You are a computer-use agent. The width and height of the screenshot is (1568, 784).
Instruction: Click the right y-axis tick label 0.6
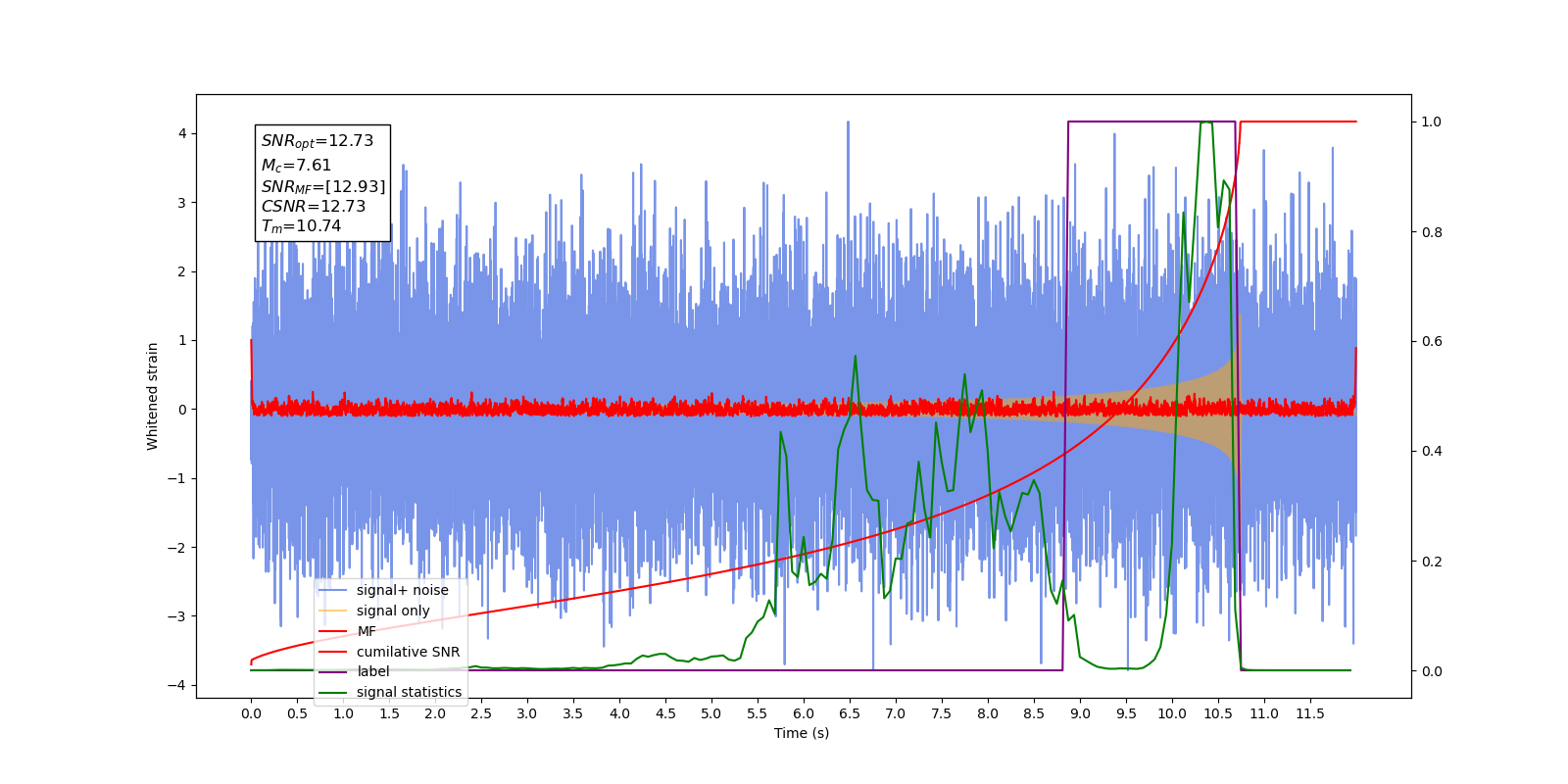[1432, 342]
